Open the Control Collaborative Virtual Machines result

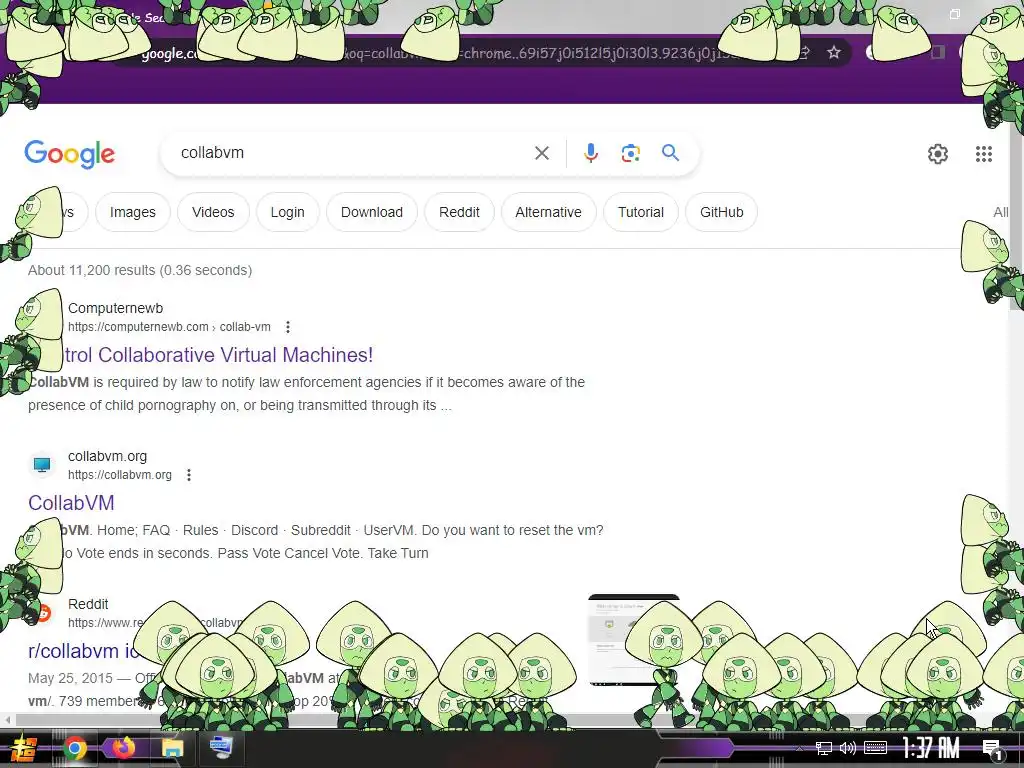click(x=219, y=355)
